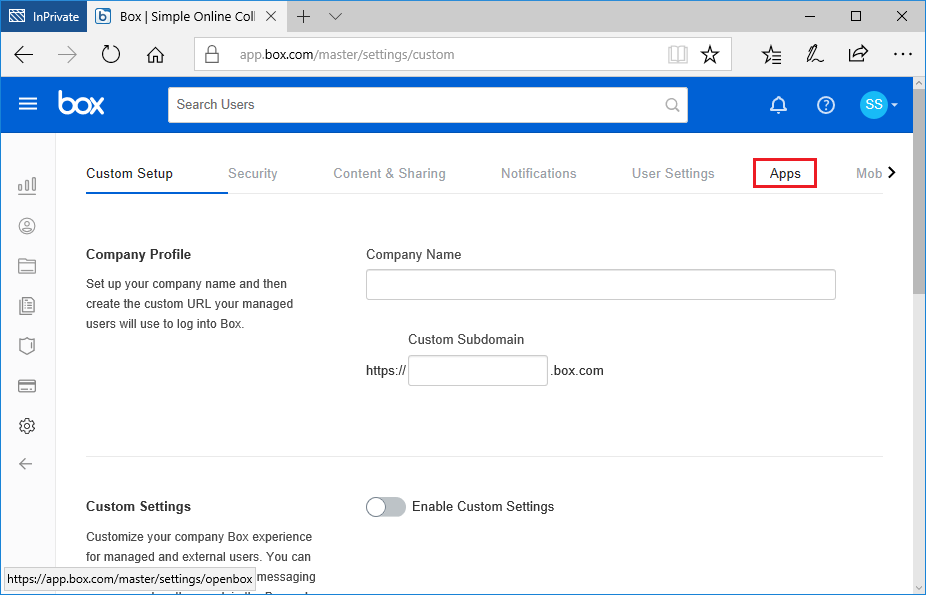Open Reports sidebar icon
926x595 pixels.
point(27,306)
